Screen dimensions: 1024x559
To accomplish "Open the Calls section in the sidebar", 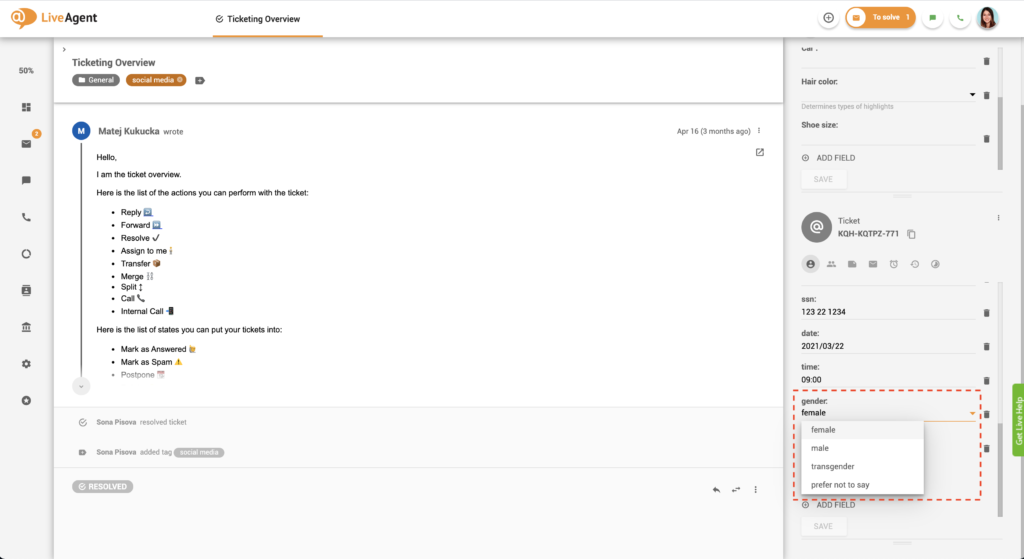I will point(26,217).
